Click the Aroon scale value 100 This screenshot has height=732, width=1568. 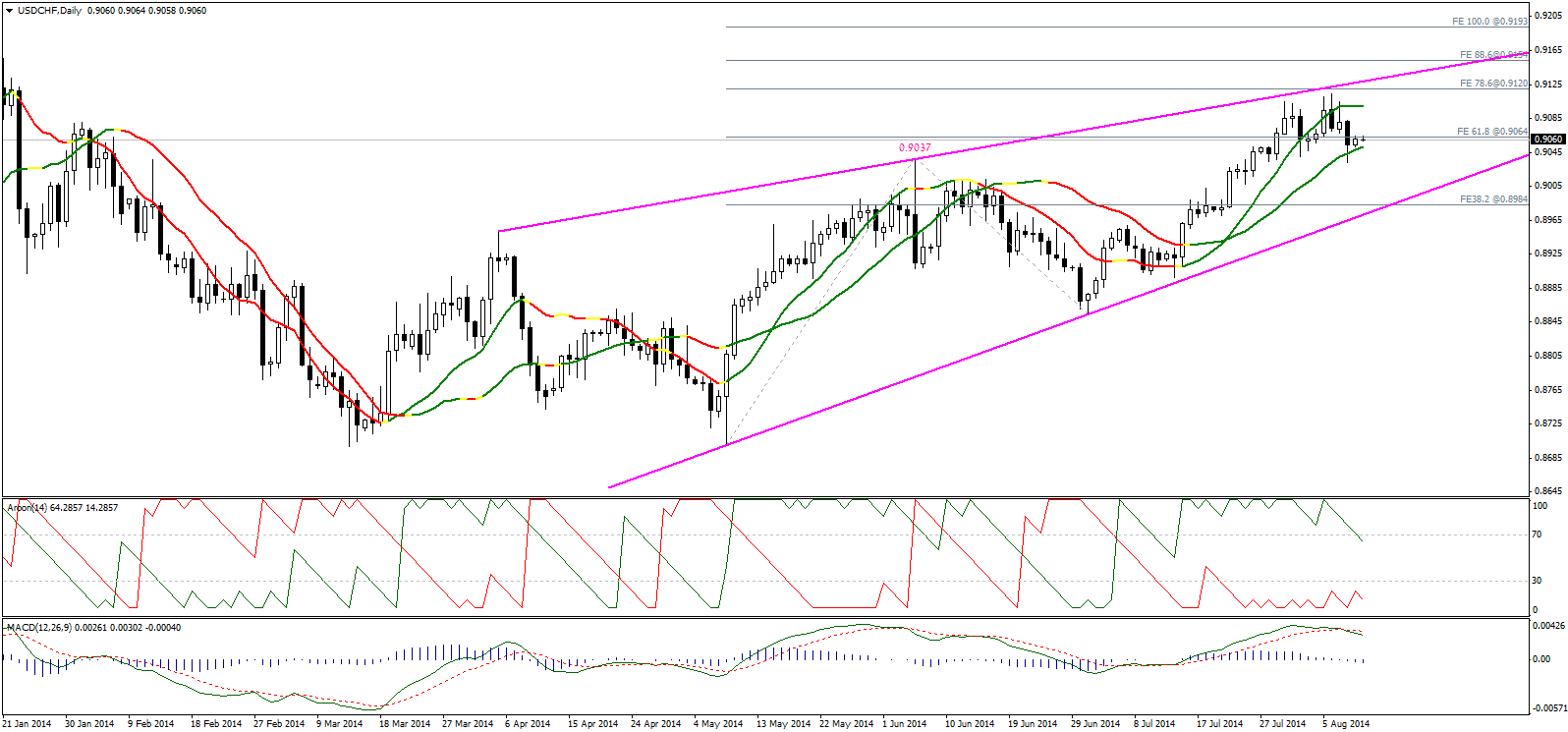click(1541, 506)
